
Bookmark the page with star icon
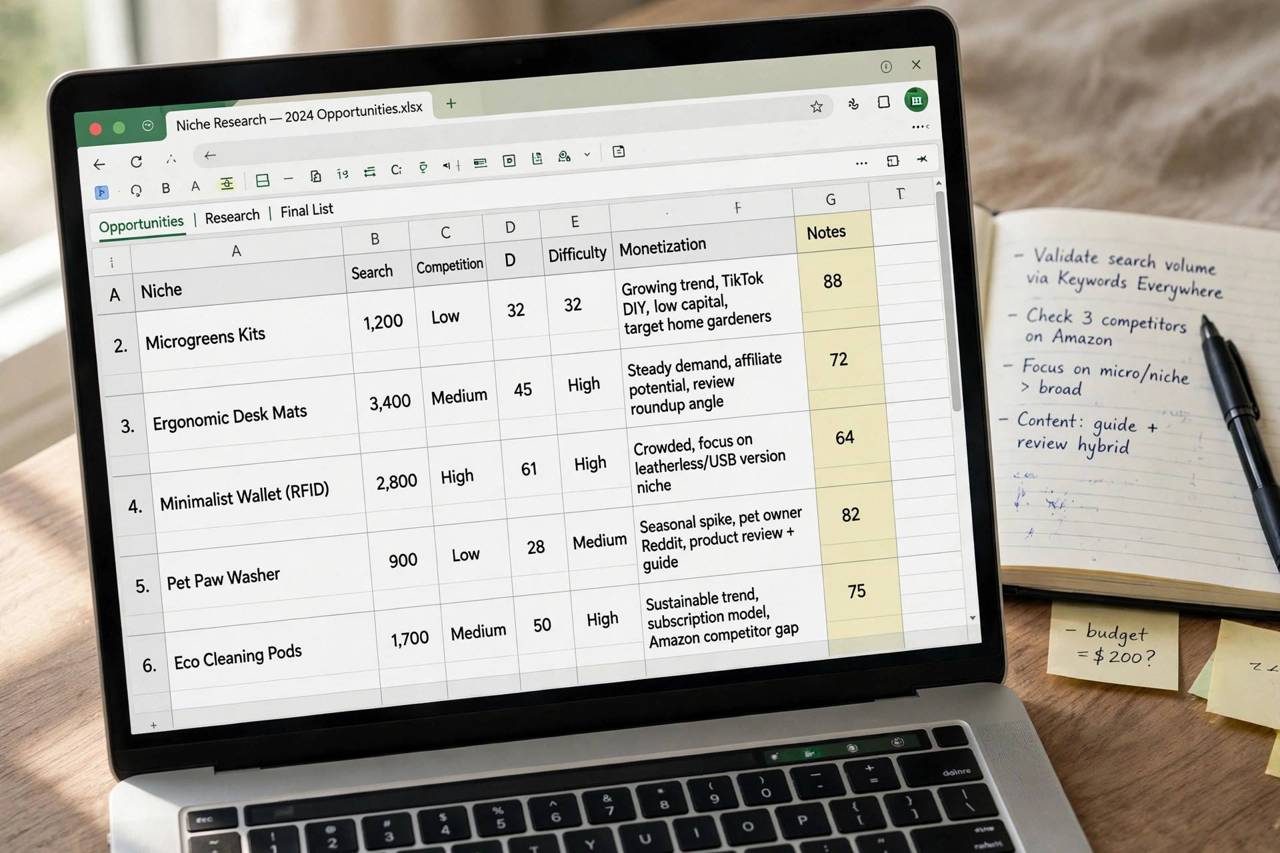816,106
